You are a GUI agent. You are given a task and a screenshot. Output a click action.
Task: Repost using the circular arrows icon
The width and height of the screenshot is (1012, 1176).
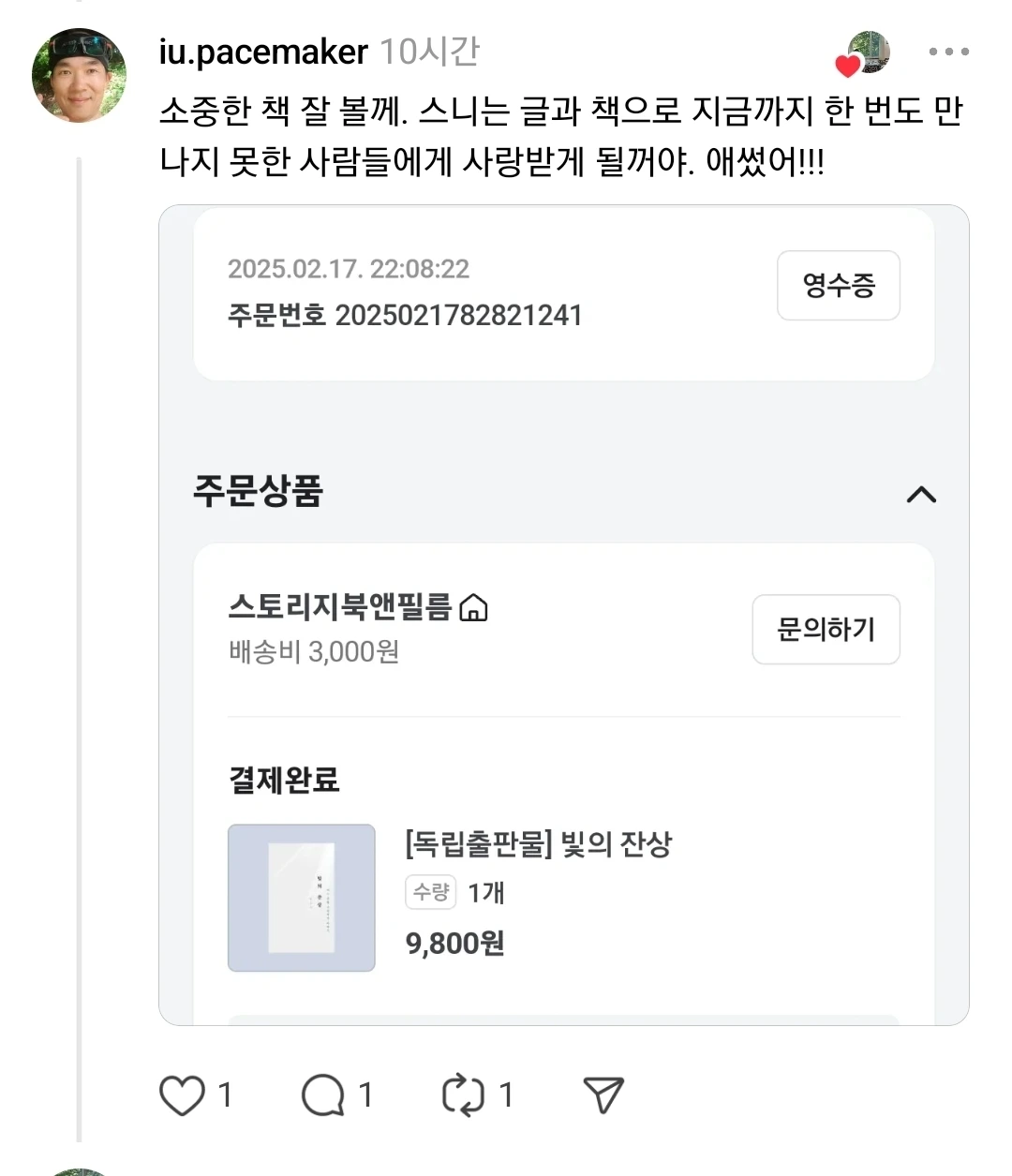(x=463, y=1095)
